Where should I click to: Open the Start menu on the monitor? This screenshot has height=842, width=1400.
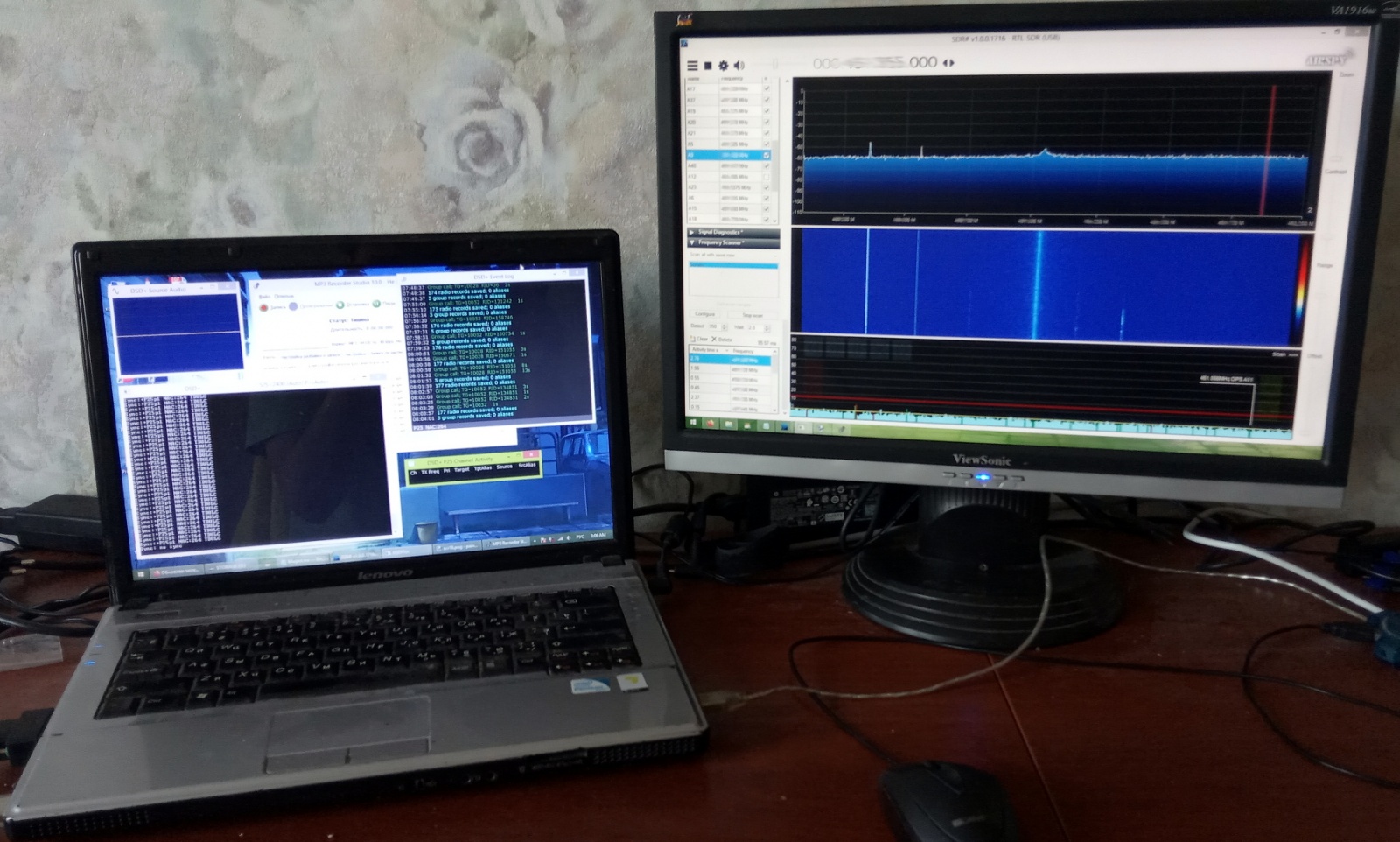693,423
